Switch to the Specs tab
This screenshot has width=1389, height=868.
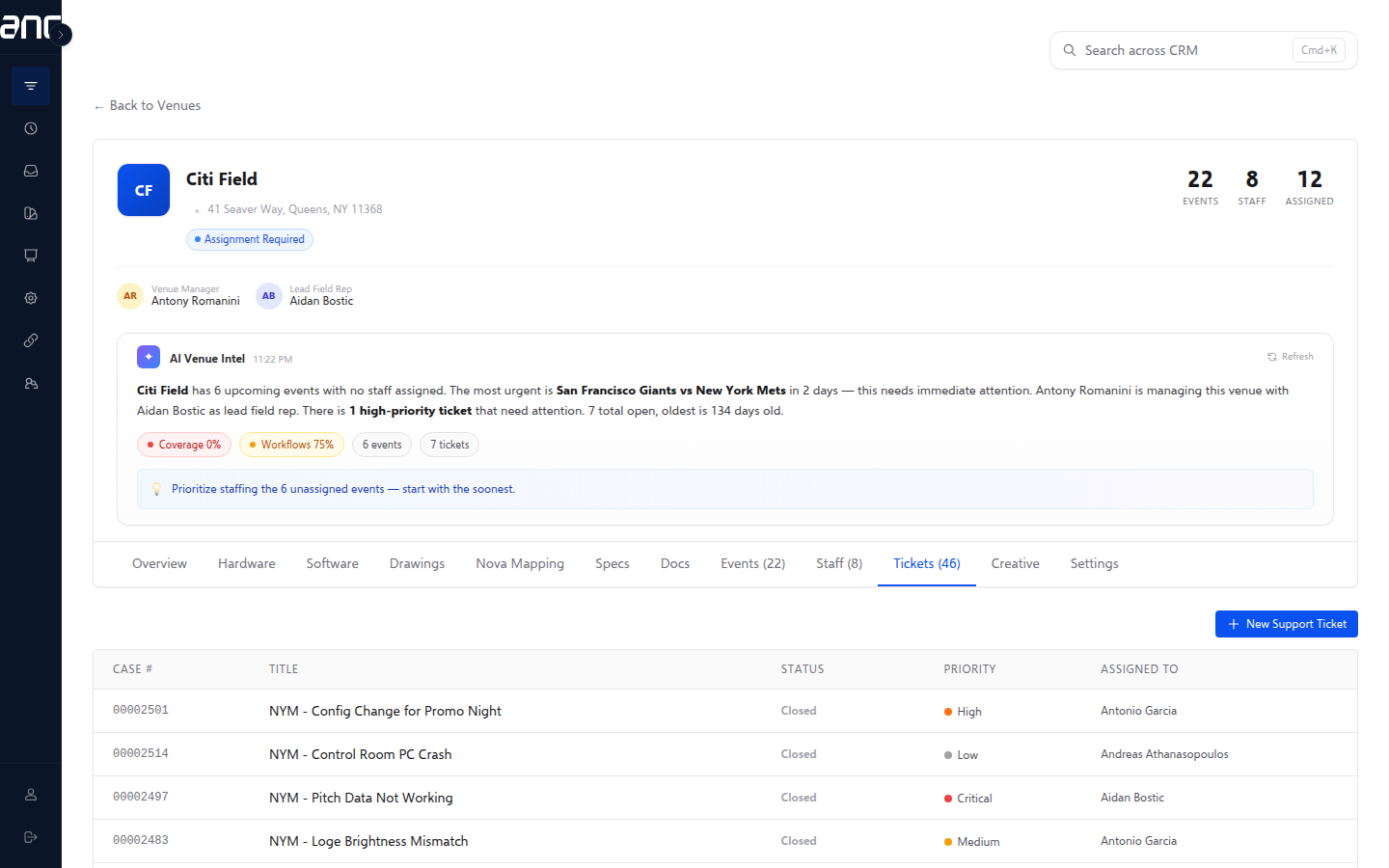pyautogui.click(x=613, y=564)
